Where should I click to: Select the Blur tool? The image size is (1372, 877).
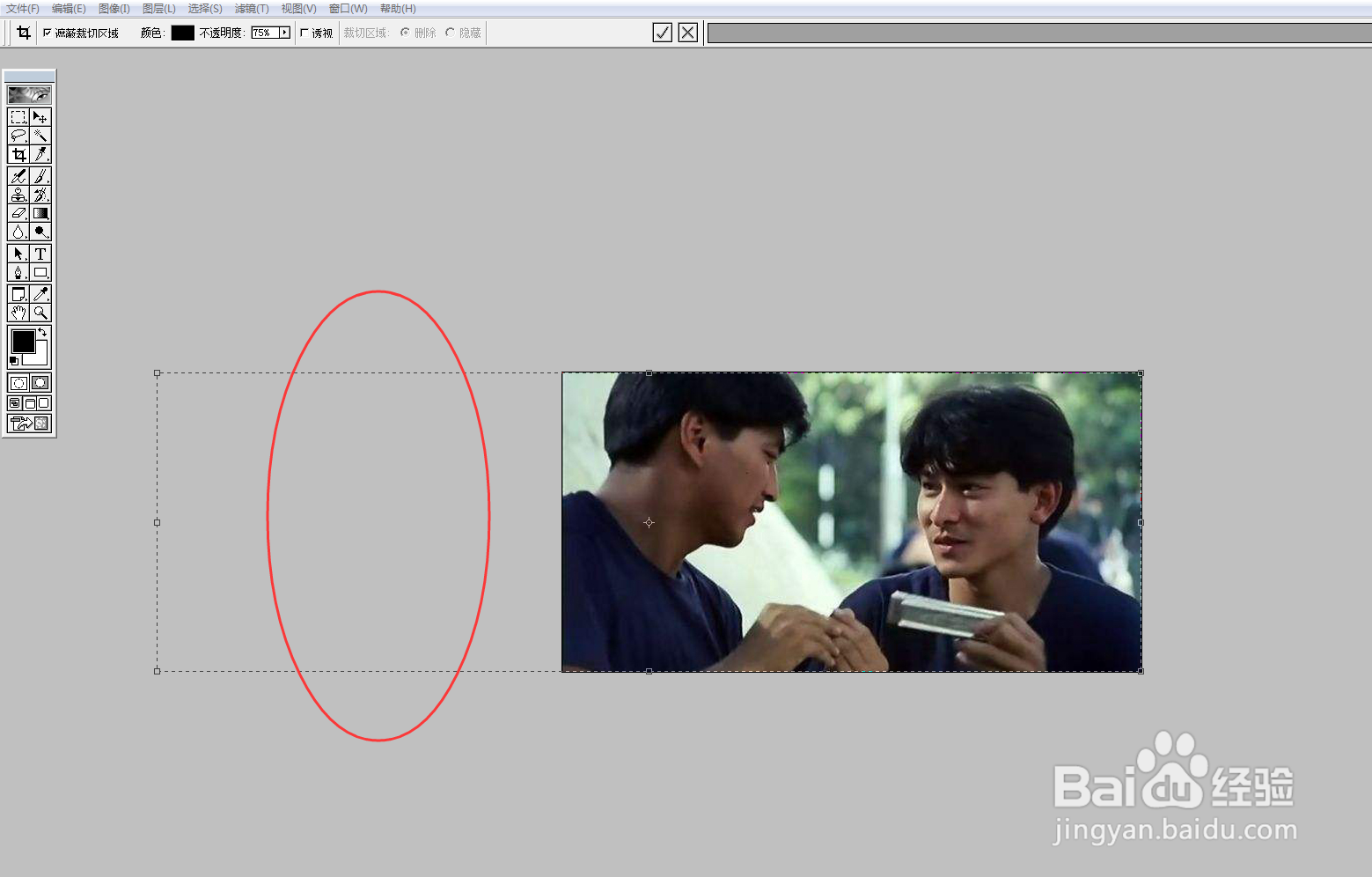(x=18, y=232)
